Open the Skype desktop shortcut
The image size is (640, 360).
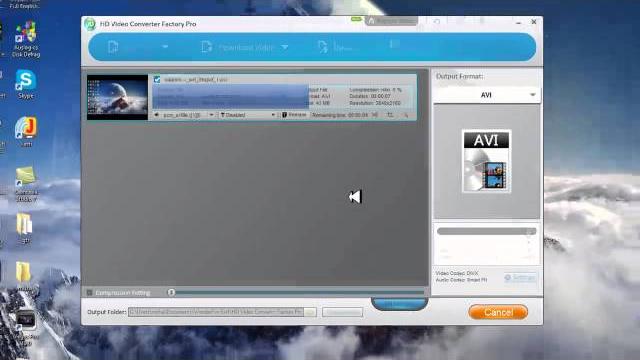pos(25,84)
